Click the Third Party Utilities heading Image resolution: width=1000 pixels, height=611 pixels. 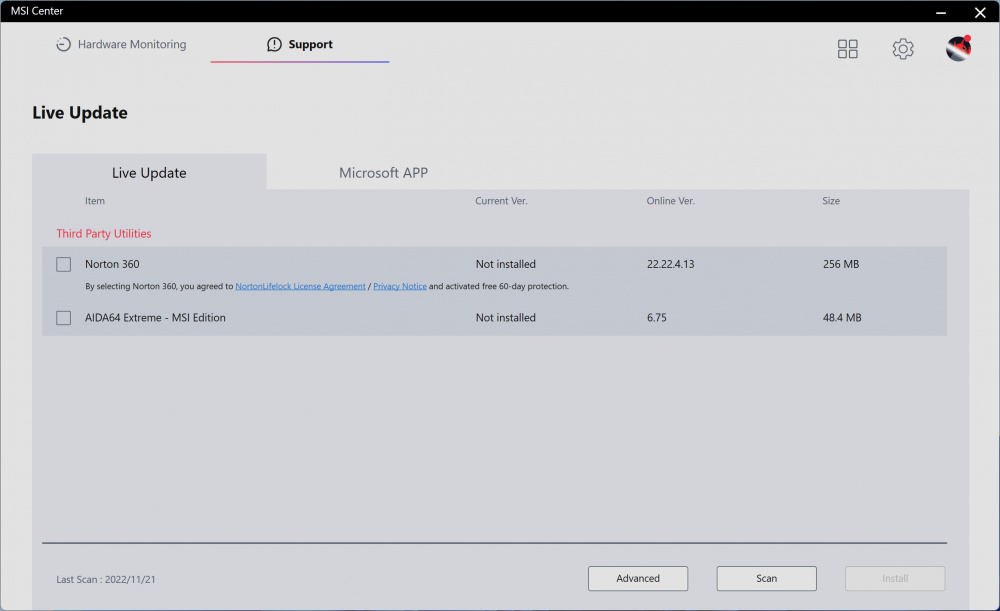[x=104, y=233]
